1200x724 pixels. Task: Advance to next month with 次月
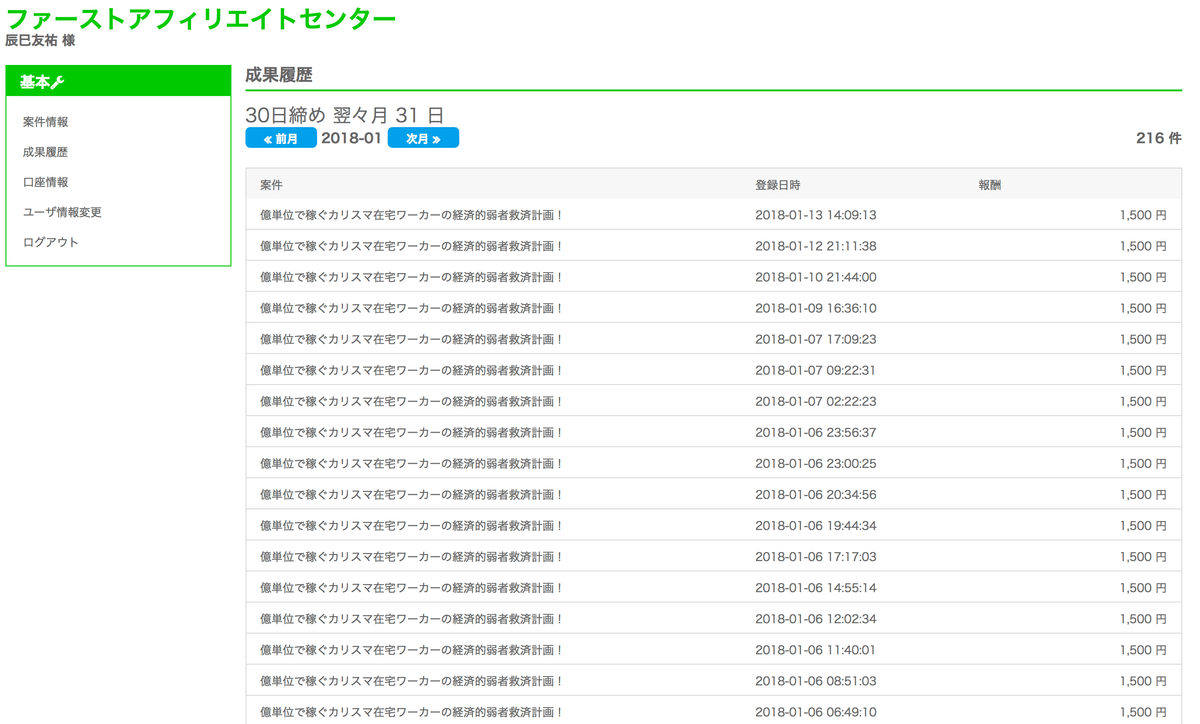pyautogui.click(x=423, y=137)
